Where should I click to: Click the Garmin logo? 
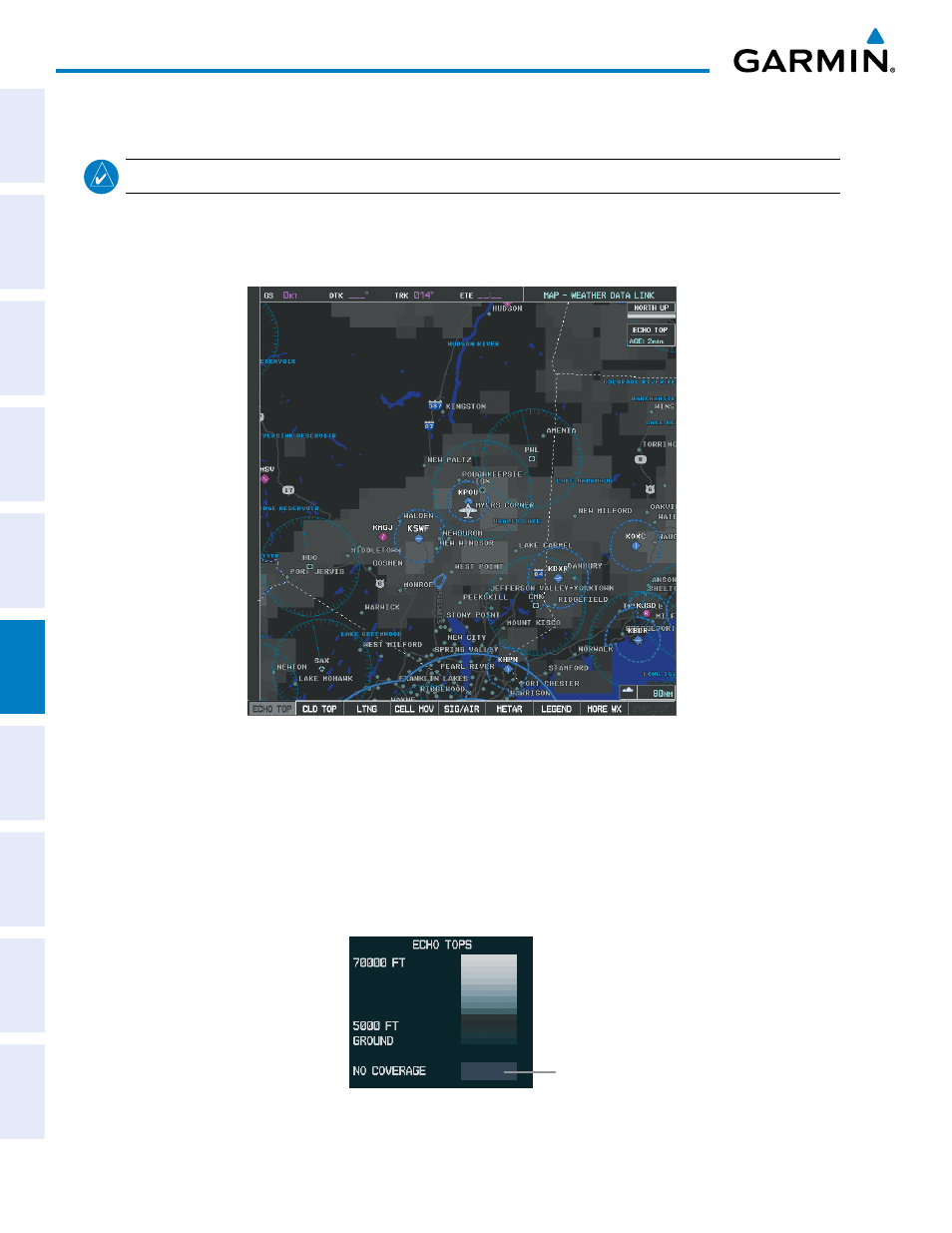pyautogui.click(x=814, y=52)
